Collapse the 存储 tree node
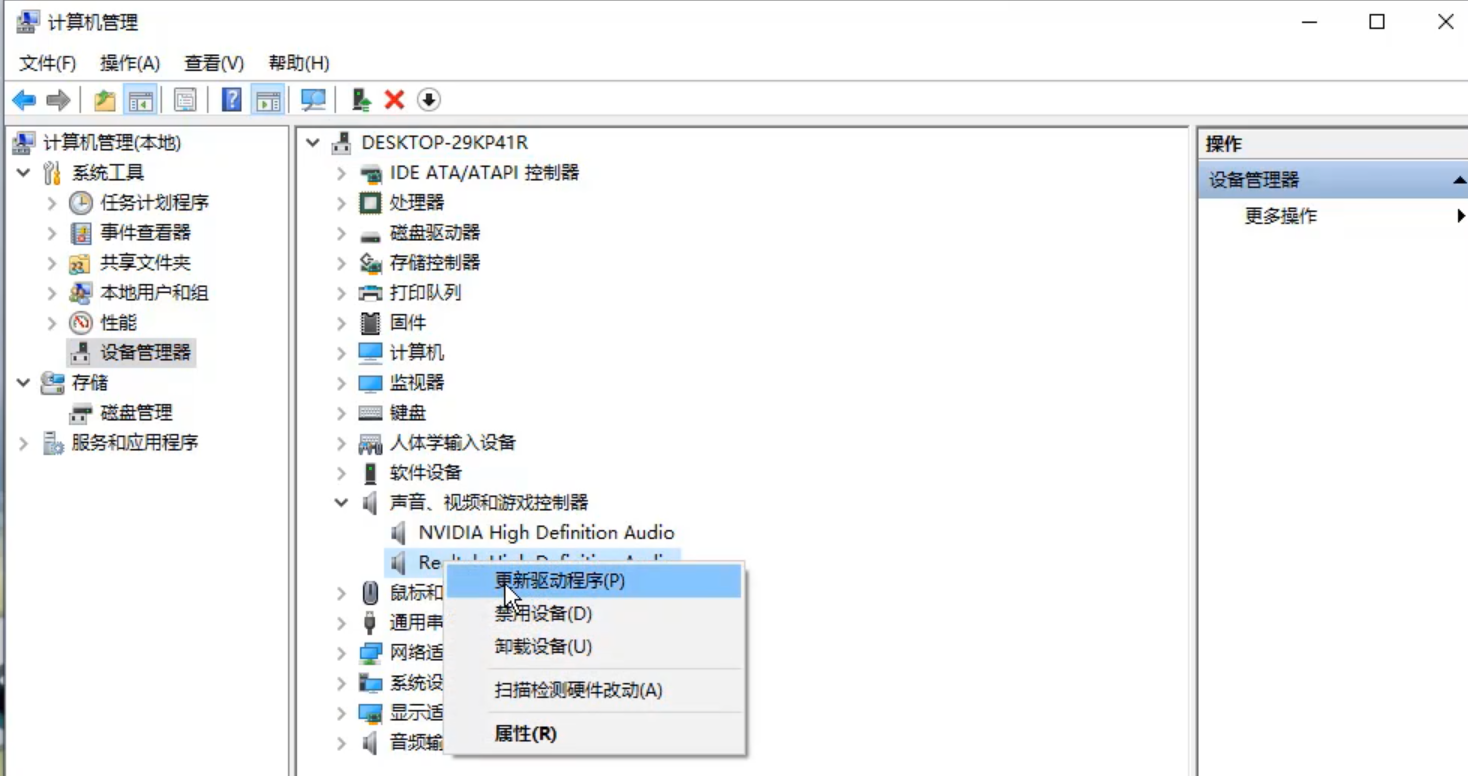 click(24, 383)
